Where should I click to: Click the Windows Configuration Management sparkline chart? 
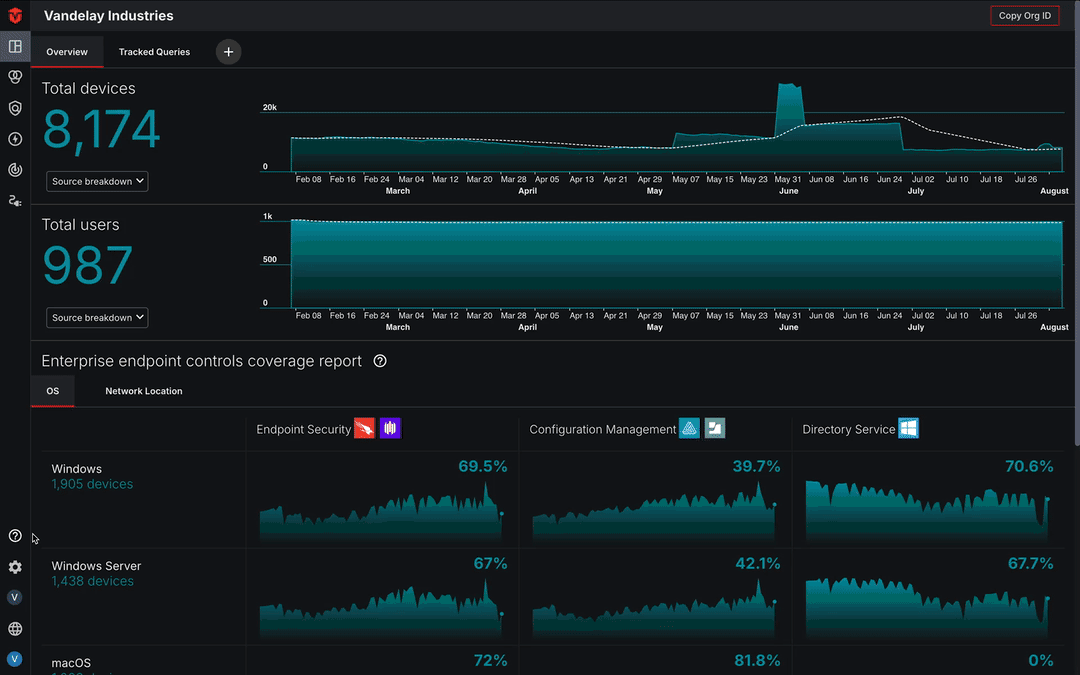(654, 510)
